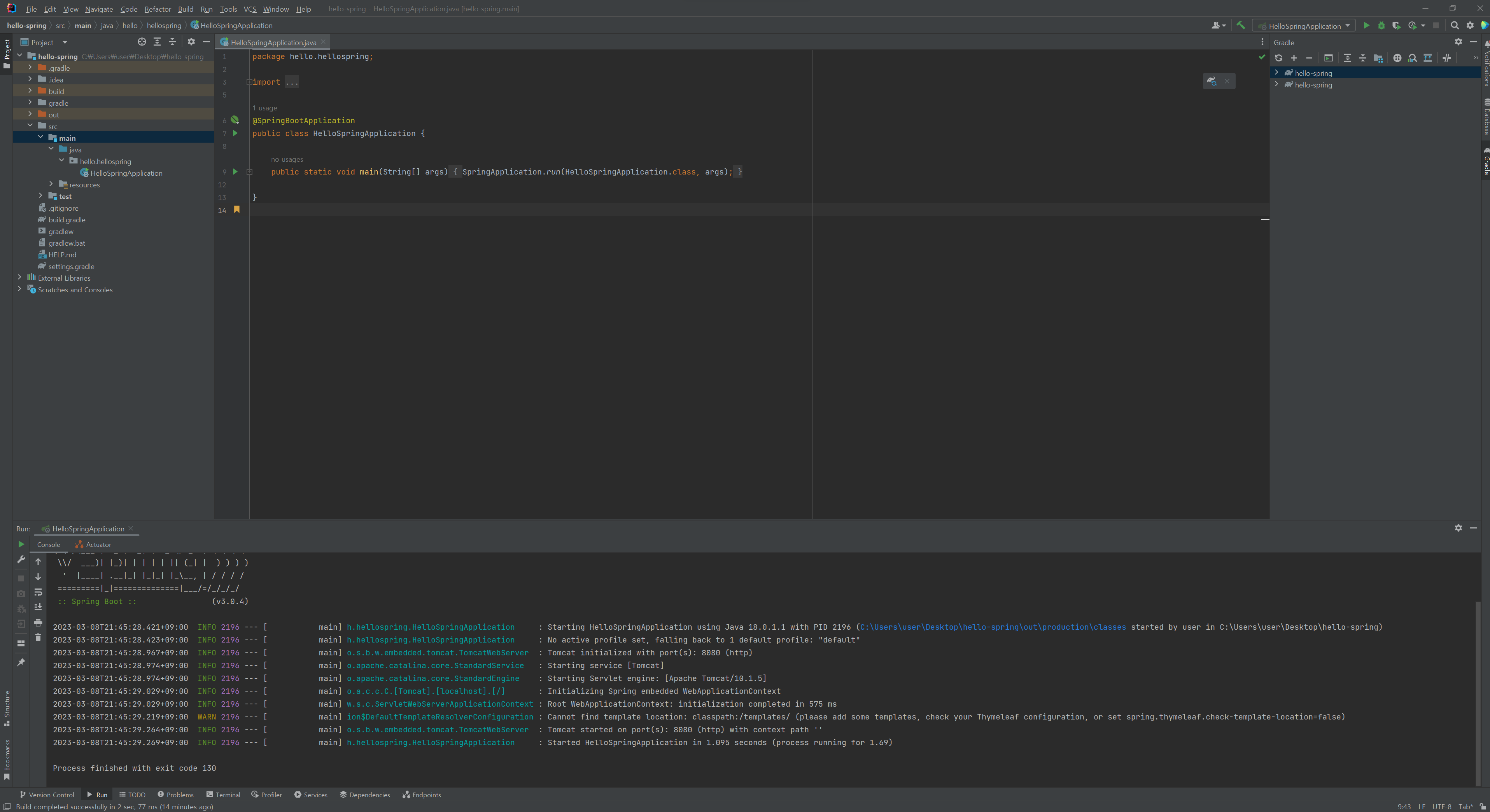1490x812 pixels.
Task: Click Select Opened File target icon
Action: pos(142,42)
